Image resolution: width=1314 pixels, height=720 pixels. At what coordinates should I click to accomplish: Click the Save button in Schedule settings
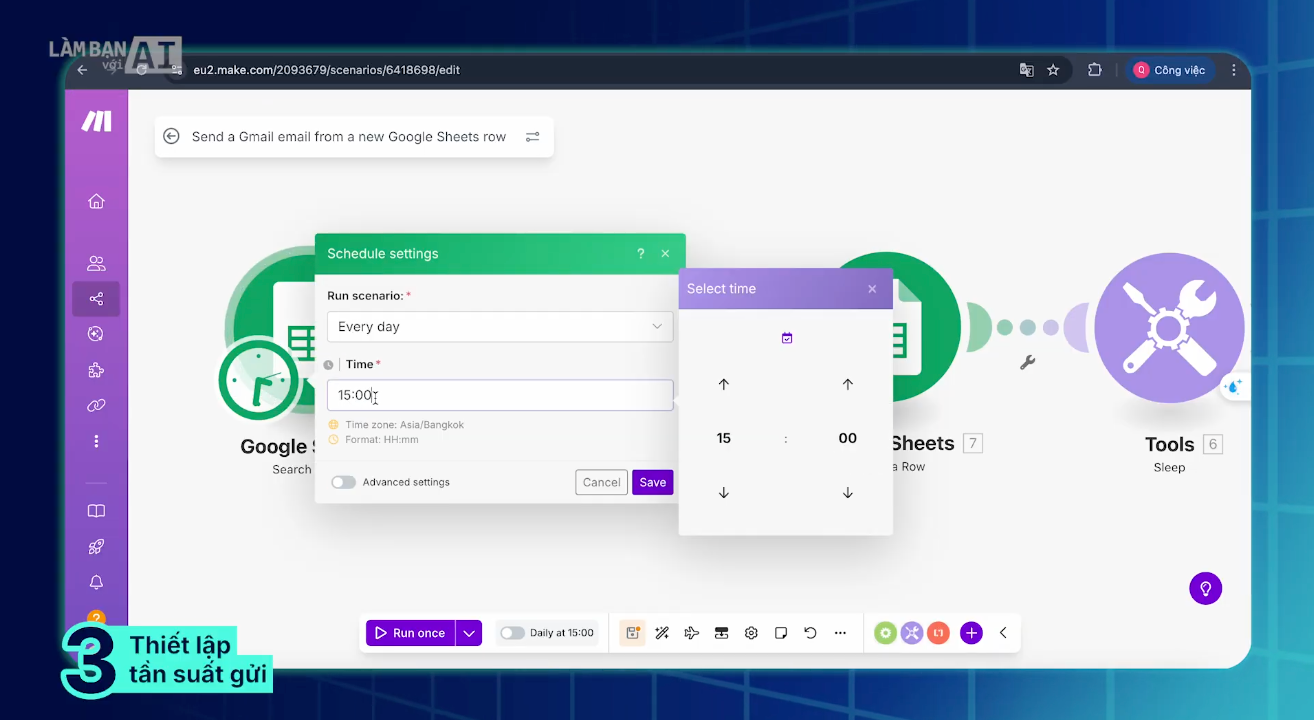coord(652,482)
